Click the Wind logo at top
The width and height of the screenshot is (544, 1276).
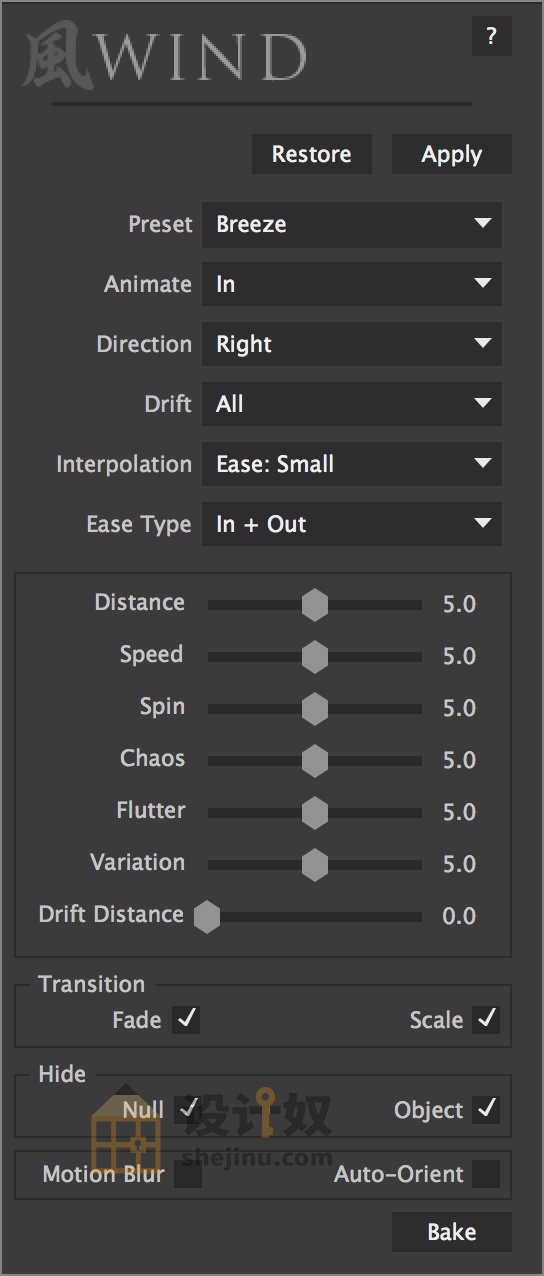(165, 57)
